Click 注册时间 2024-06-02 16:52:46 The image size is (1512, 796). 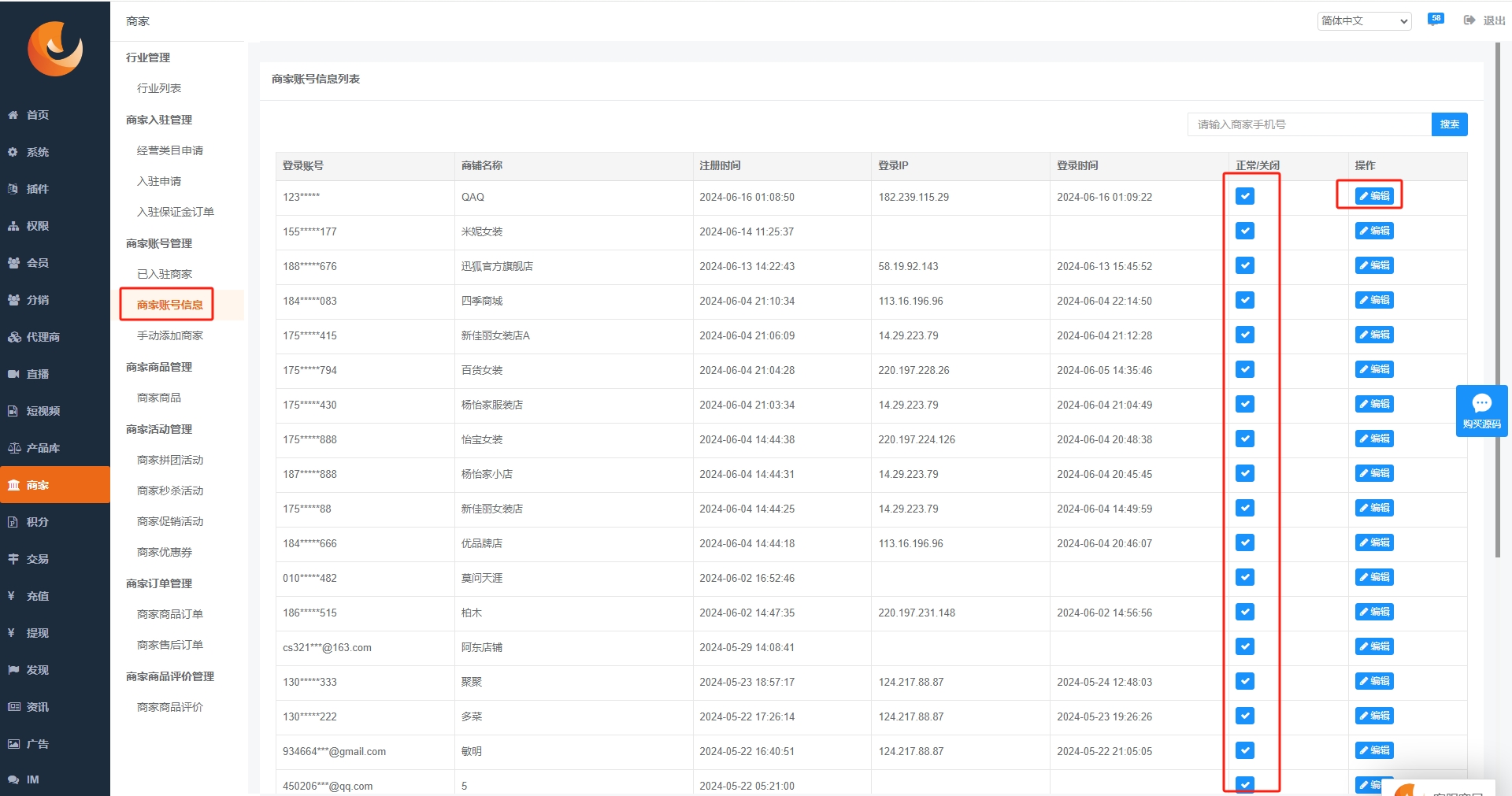[747, 578]
